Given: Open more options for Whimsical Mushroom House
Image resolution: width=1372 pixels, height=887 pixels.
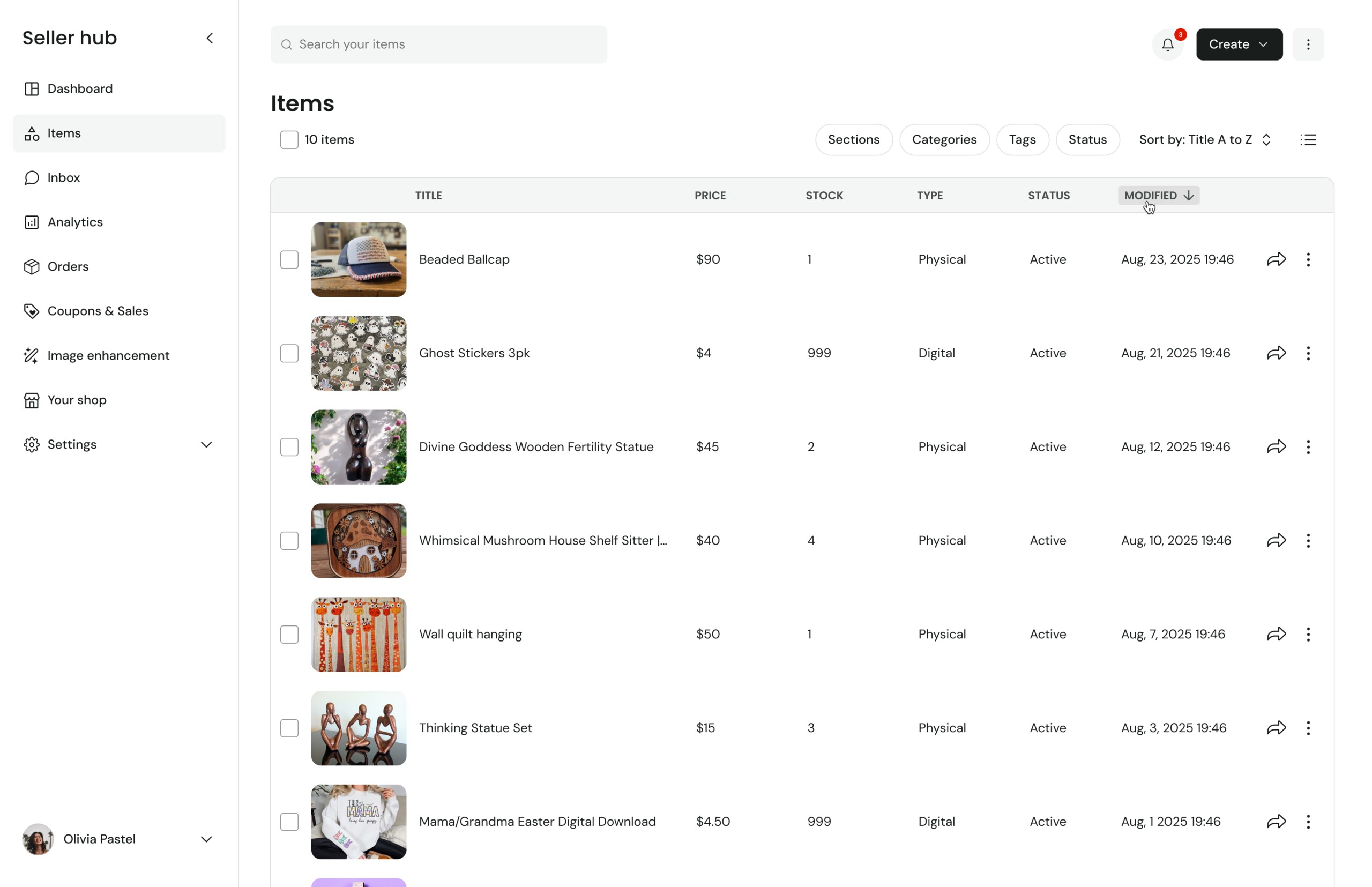Looking at the screenshot, I should point(1308,541).
